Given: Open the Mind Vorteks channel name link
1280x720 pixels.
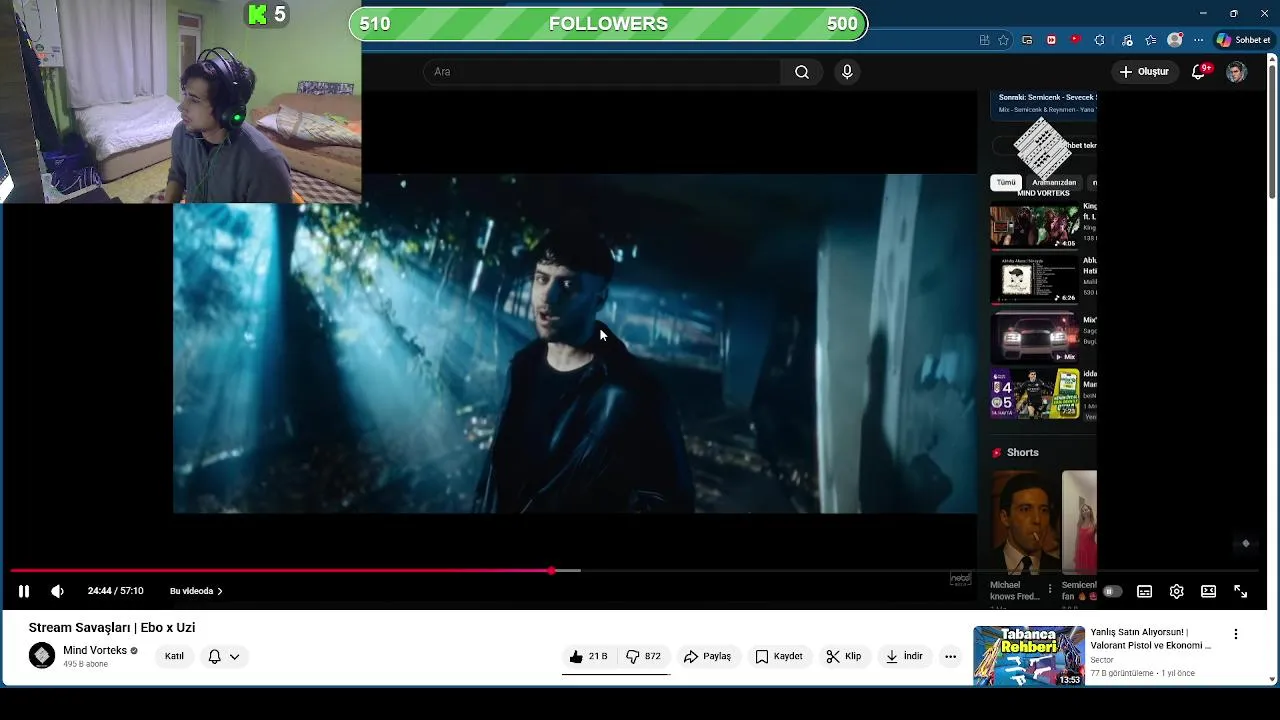Looking at the screenshot, I should tap(95, 650).
